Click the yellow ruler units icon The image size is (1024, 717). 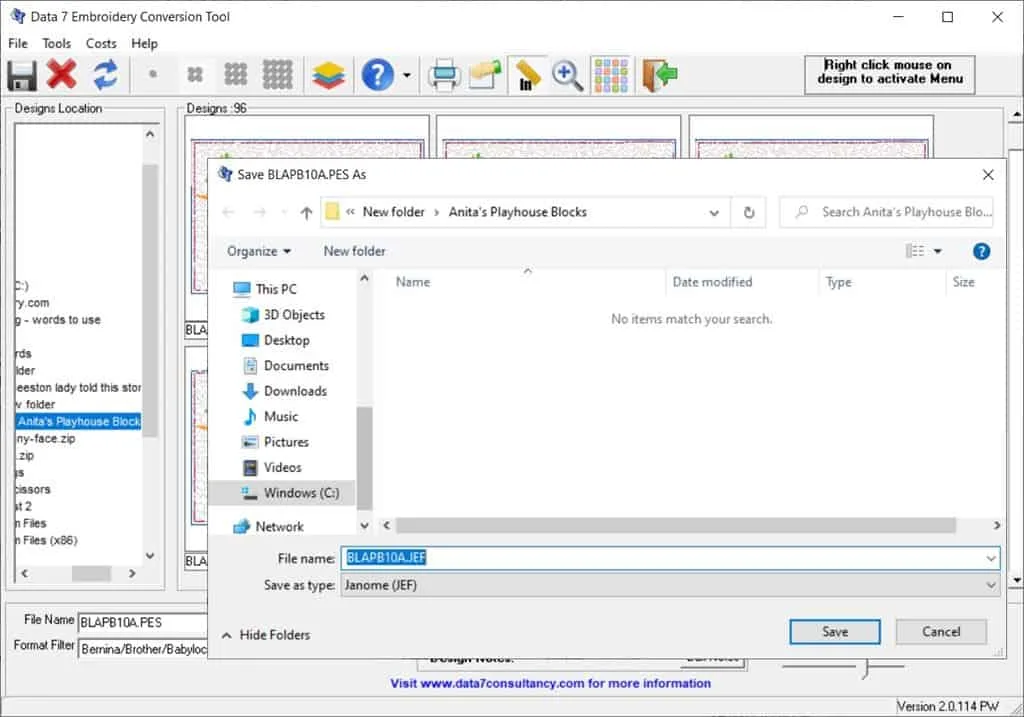526,74
